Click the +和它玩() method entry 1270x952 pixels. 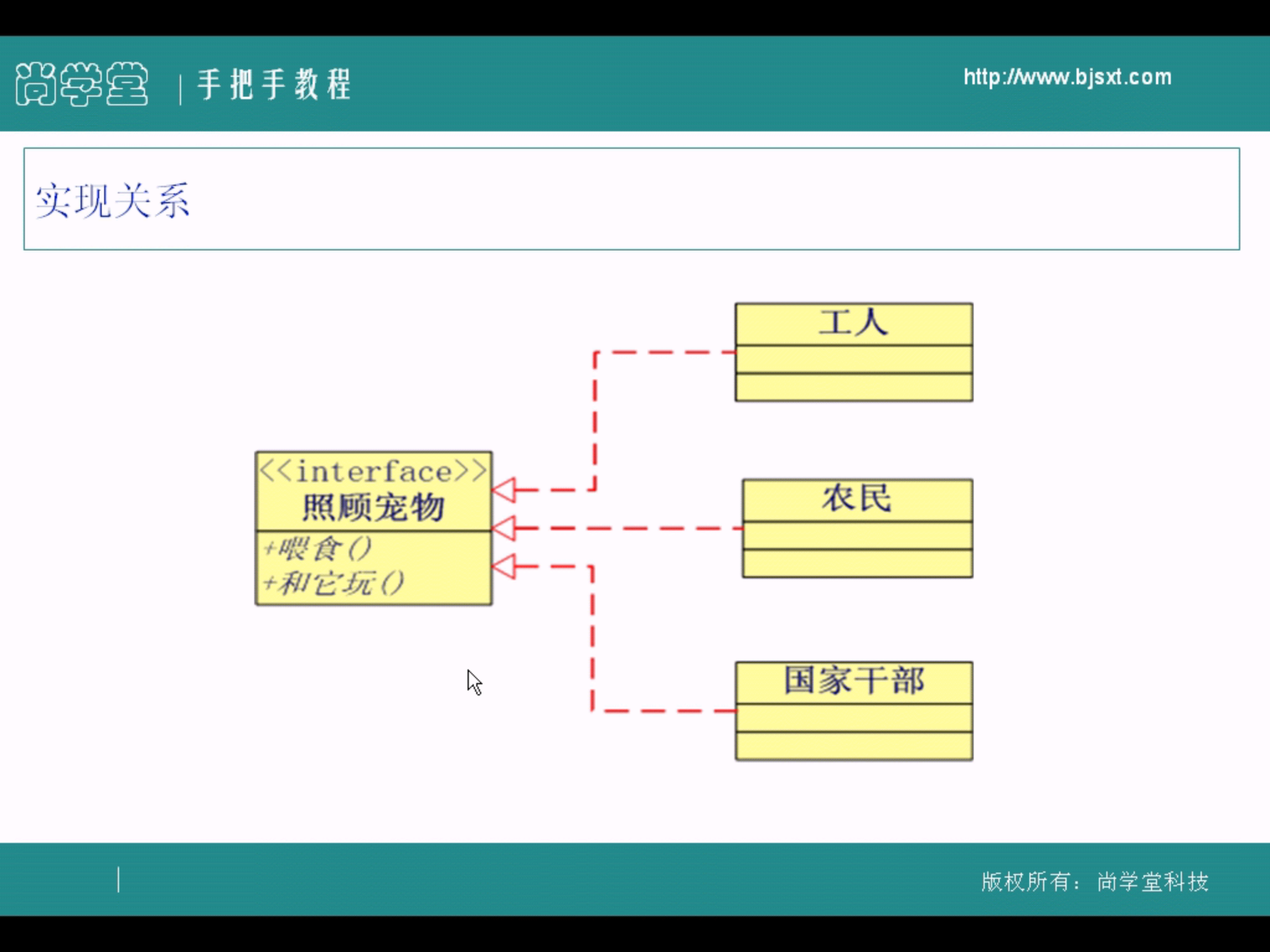[x=334, y=583]
